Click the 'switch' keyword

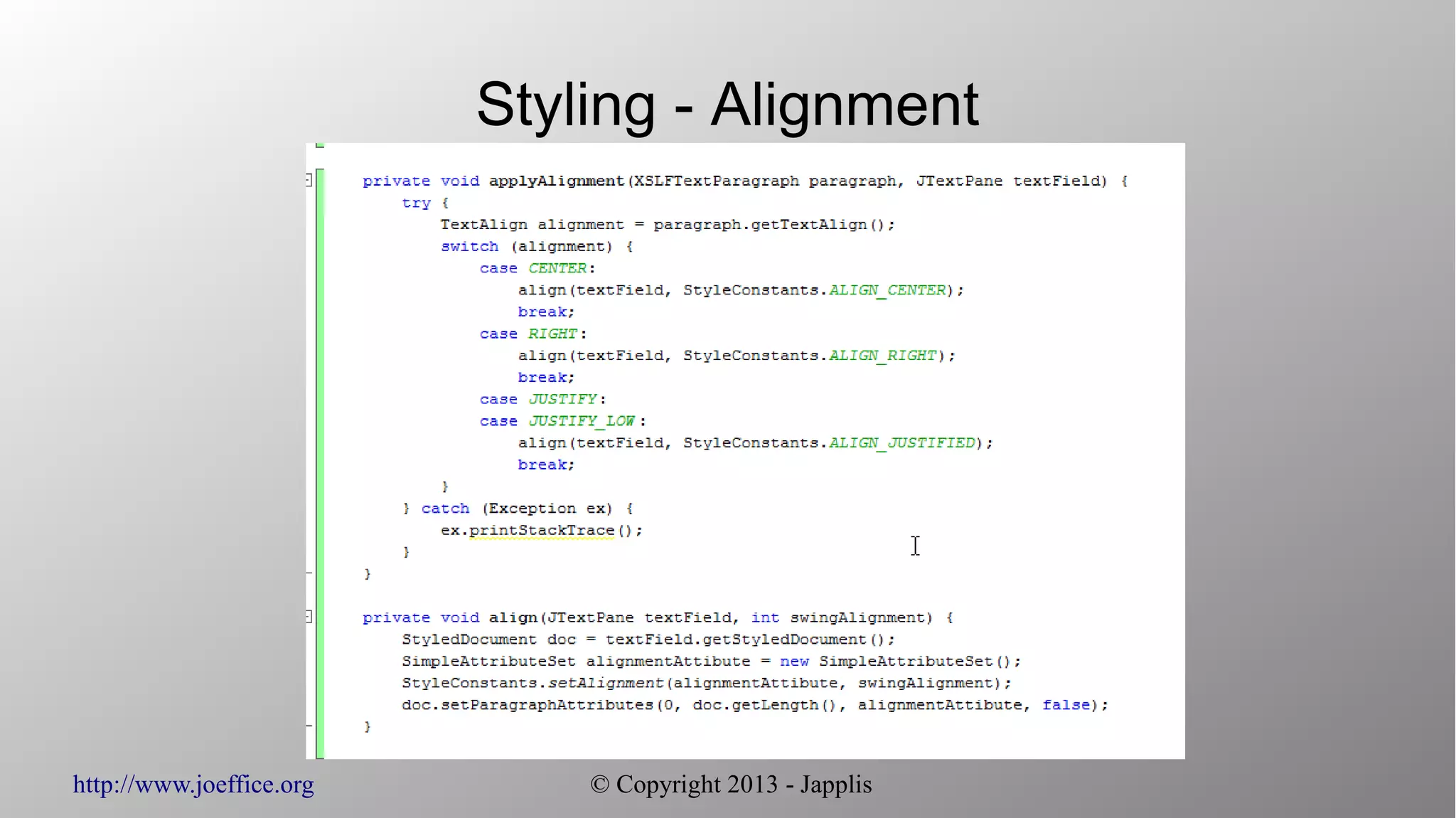(x=470, y=247)
